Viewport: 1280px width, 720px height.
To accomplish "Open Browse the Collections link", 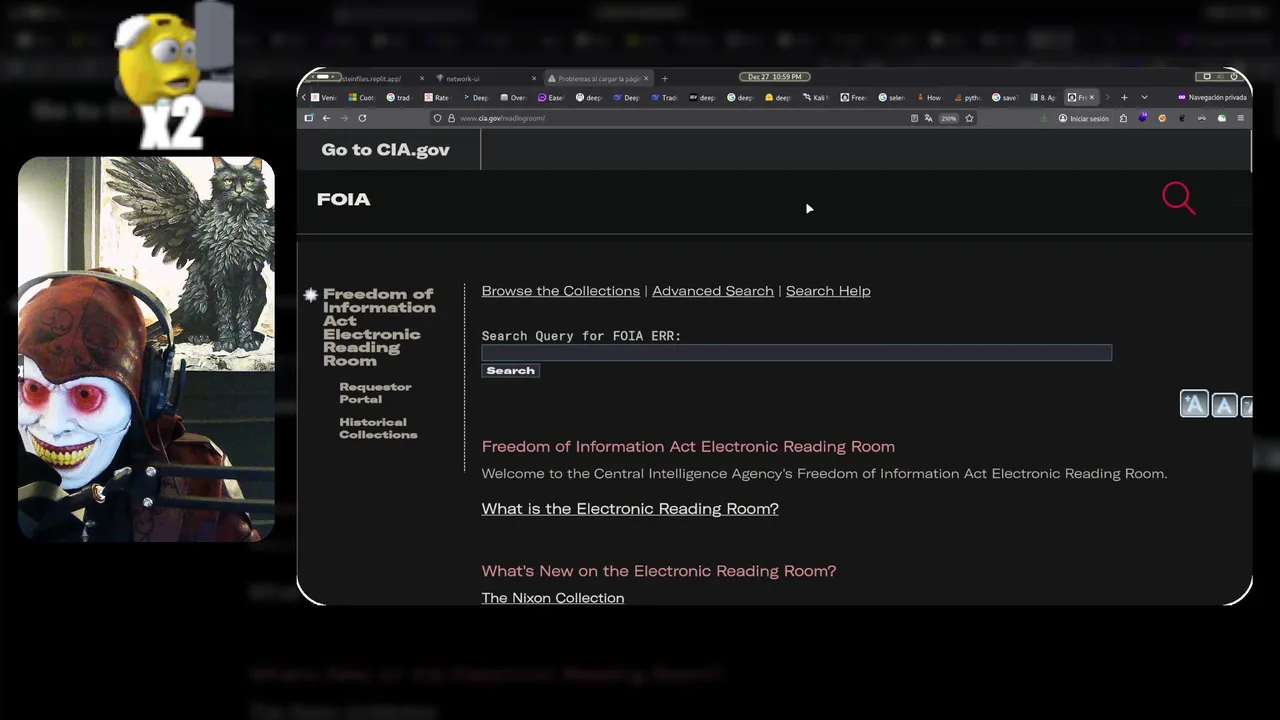I will pos(560,291).
